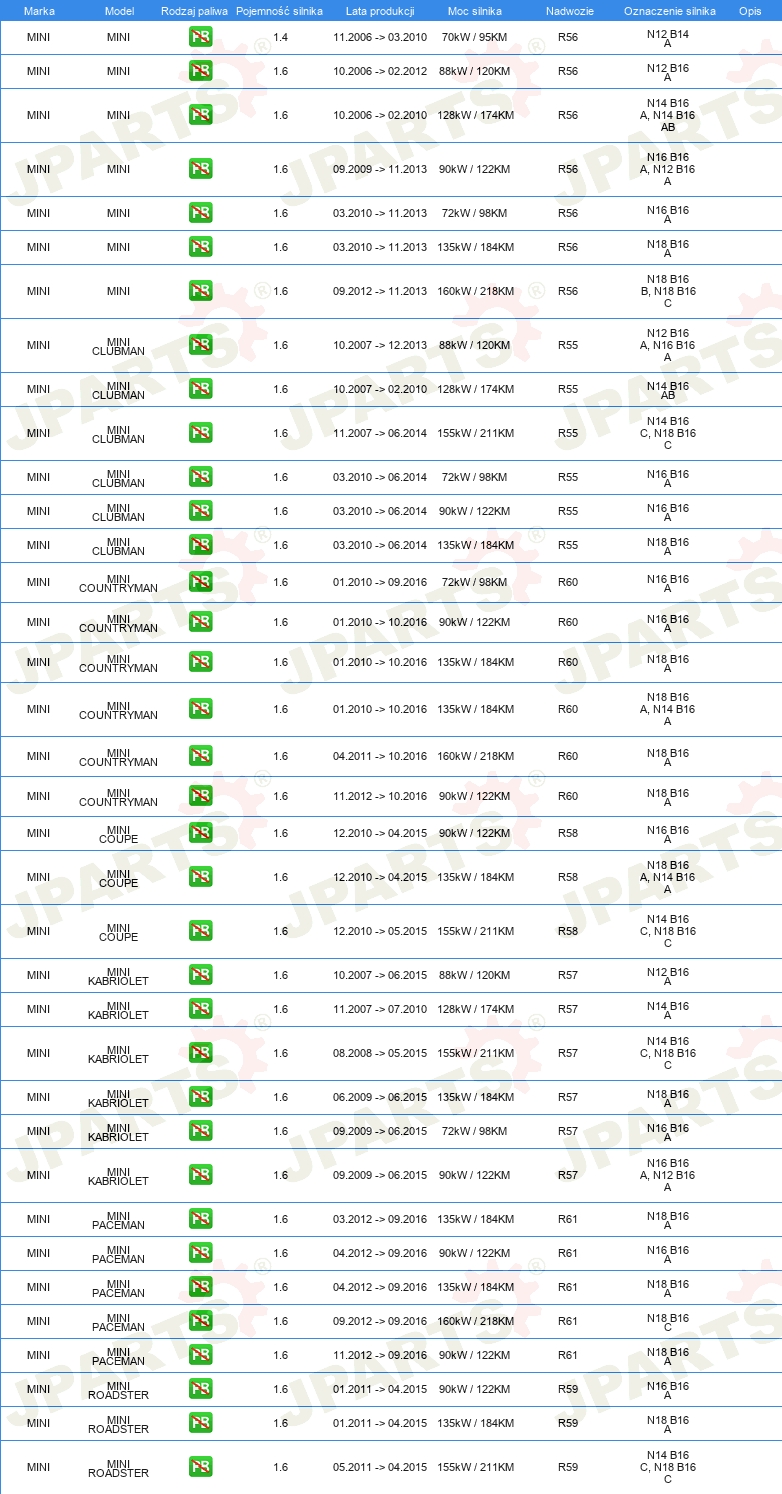Click the N14 B16 AB code in the Clubman row

tap(668, 390)
